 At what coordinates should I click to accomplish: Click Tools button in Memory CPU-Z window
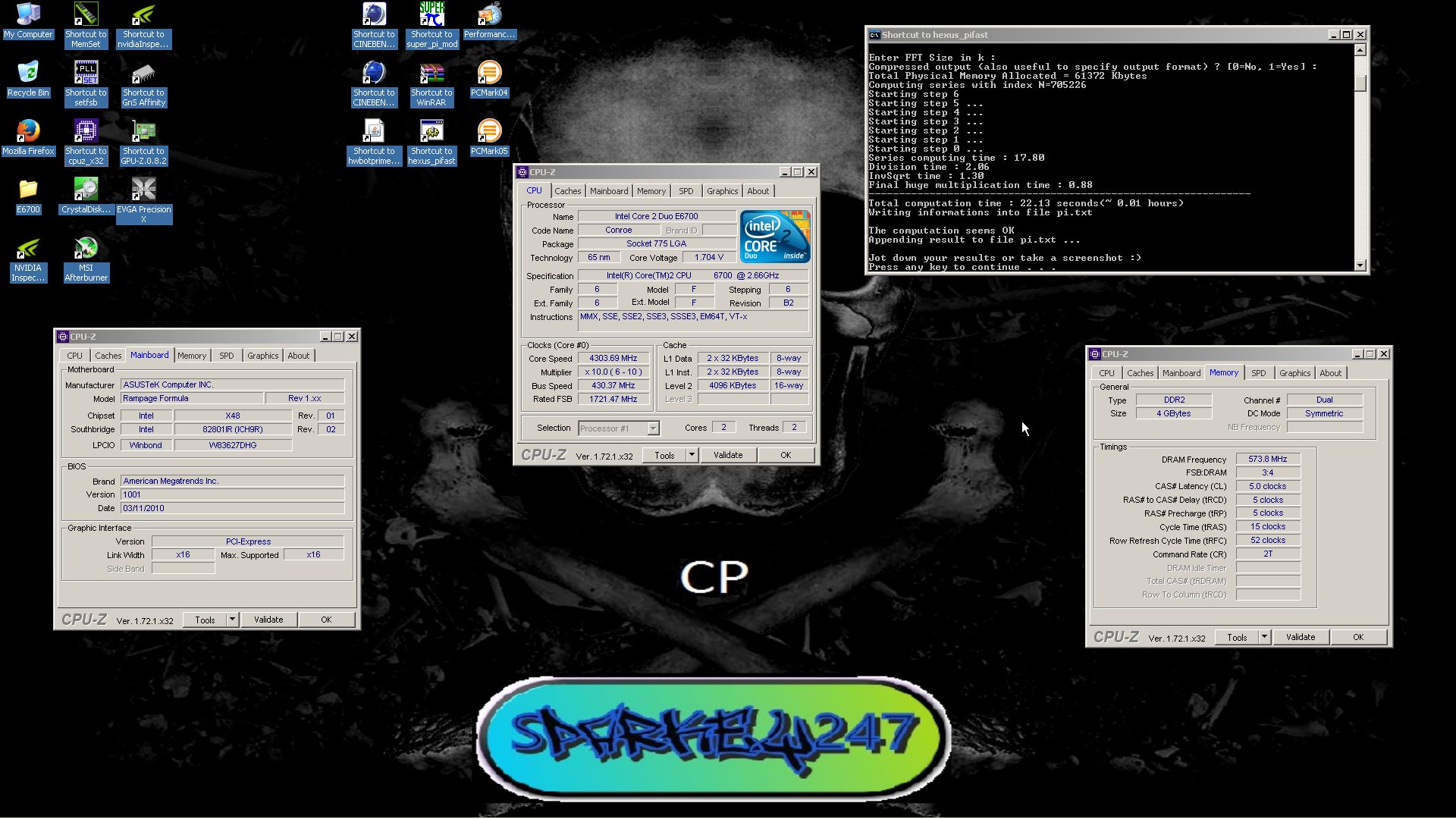1237,637
